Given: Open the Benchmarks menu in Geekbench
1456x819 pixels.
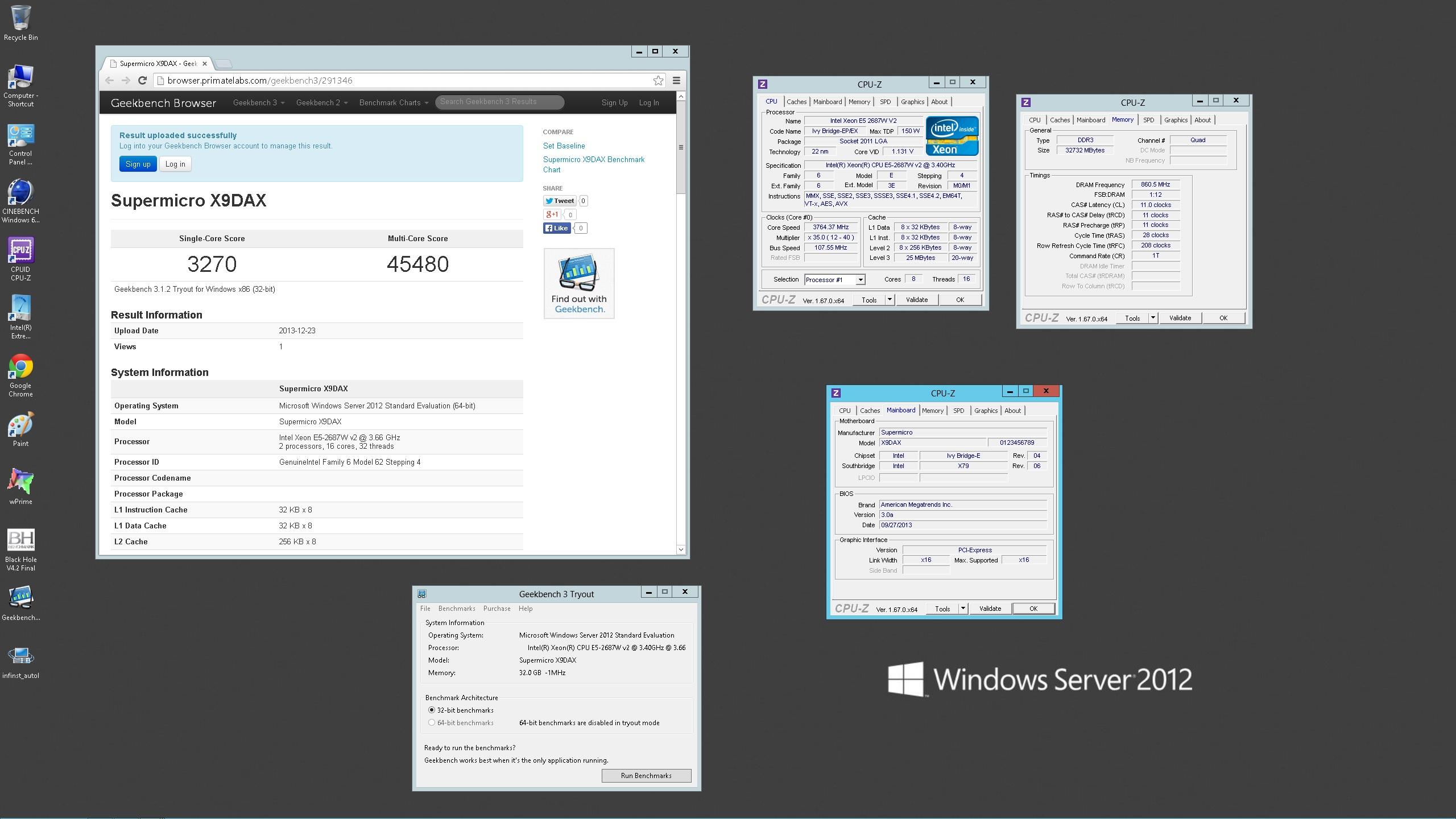Looking at the screenshot, I should [457, 609].
